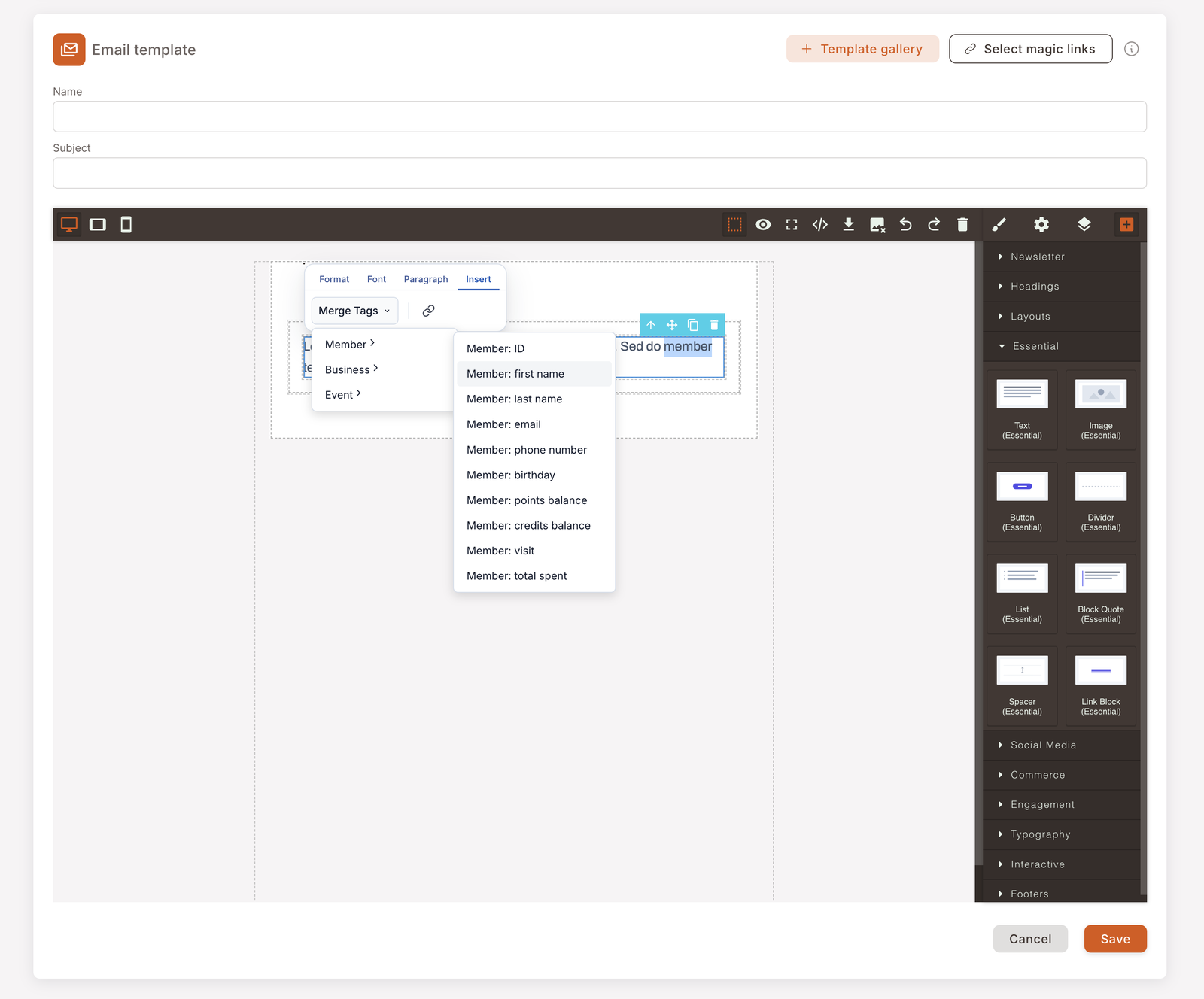Click the move component icon
1204x999 pixels.
pos(672,325)
